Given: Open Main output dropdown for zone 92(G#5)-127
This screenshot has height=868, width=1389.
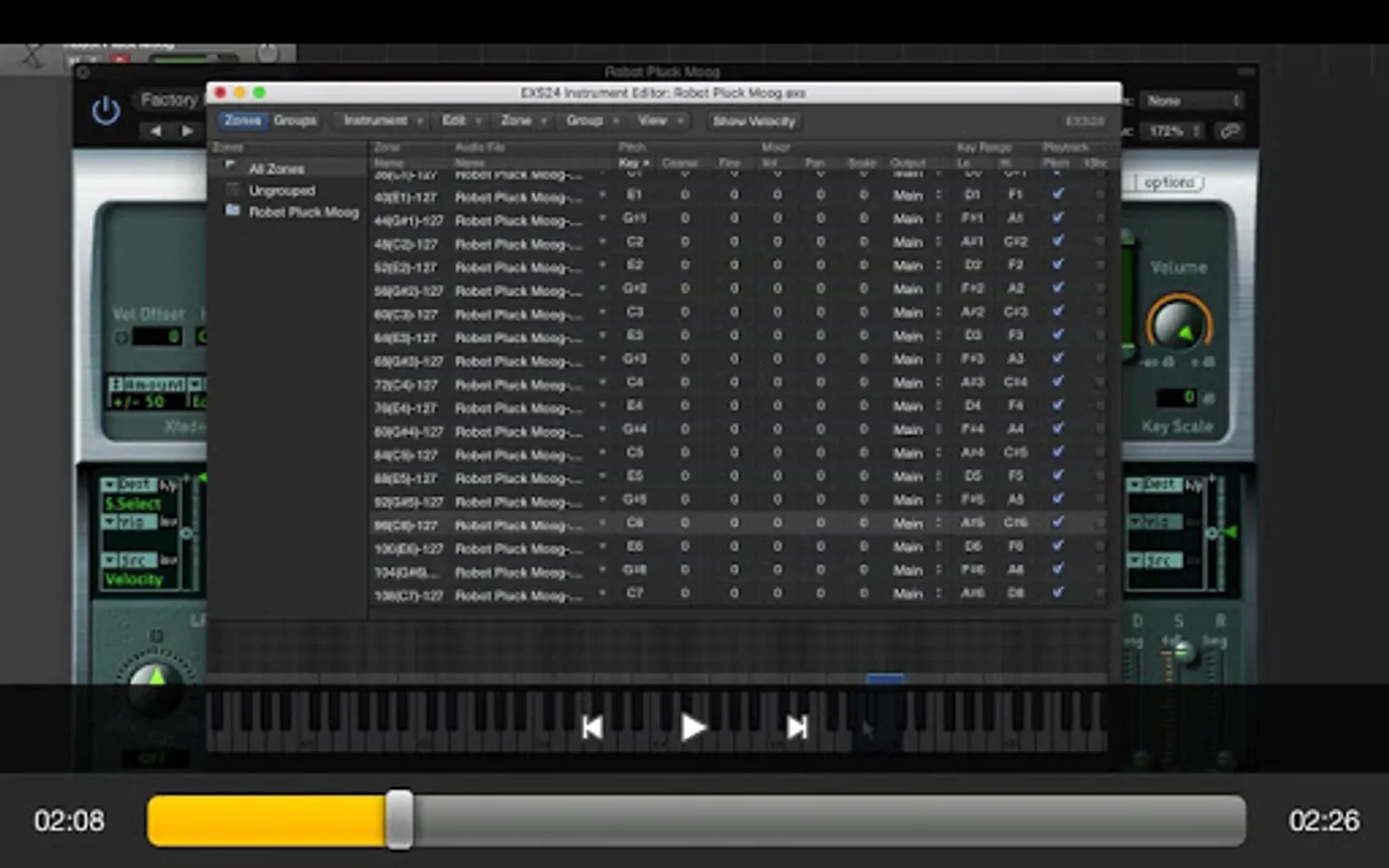Looking at the screenshot, I should tap(915, 501).
